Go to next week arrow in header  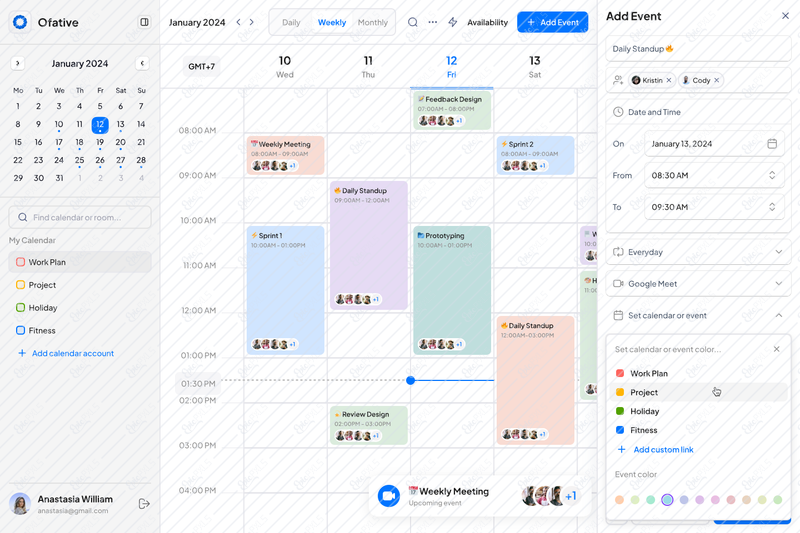[252, 22]
